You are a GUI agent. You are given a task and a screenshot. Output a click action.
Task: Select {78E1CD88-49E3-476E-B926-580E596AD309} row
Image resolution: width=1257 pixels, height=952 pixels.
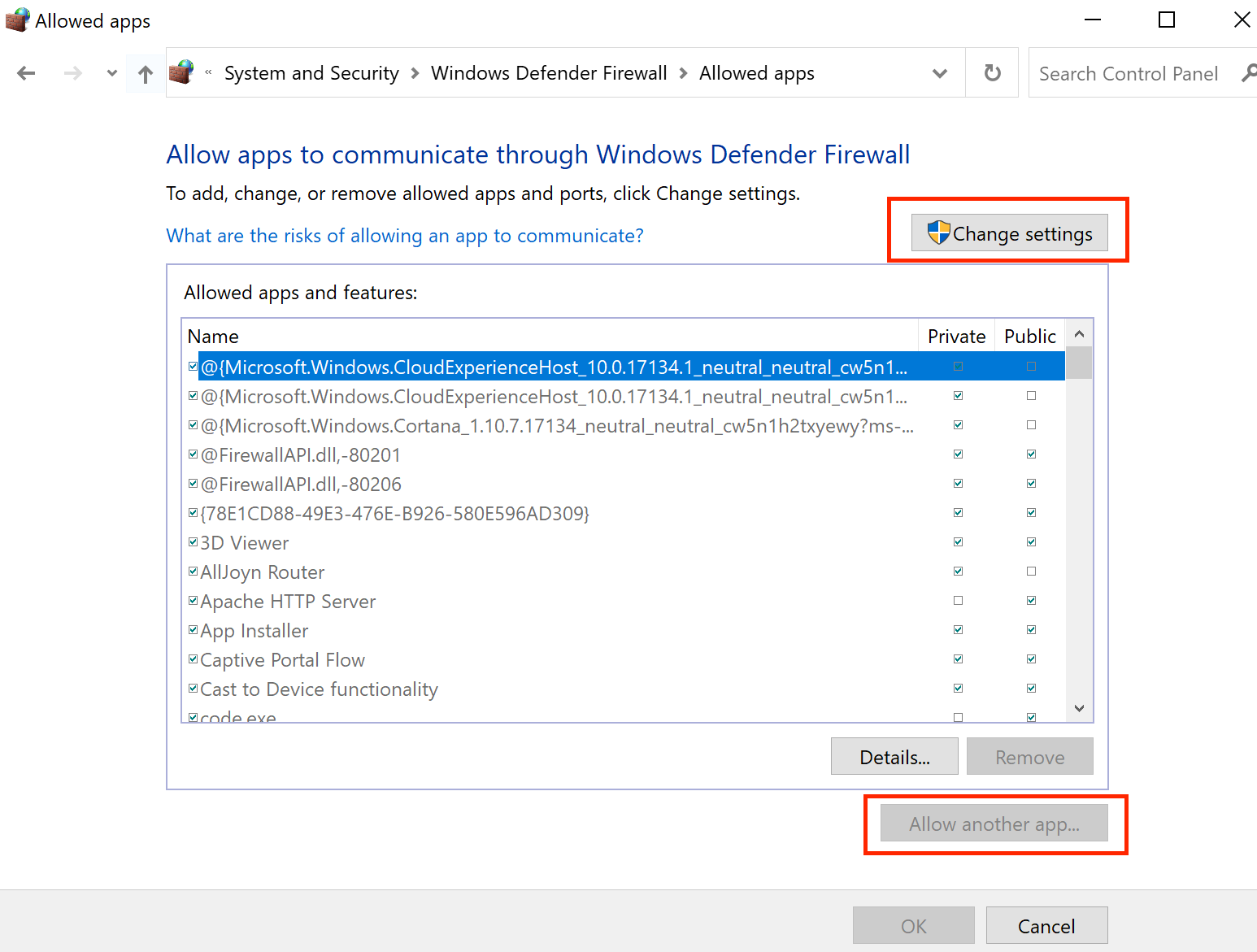pyautogui.click(x=624, y=514)
